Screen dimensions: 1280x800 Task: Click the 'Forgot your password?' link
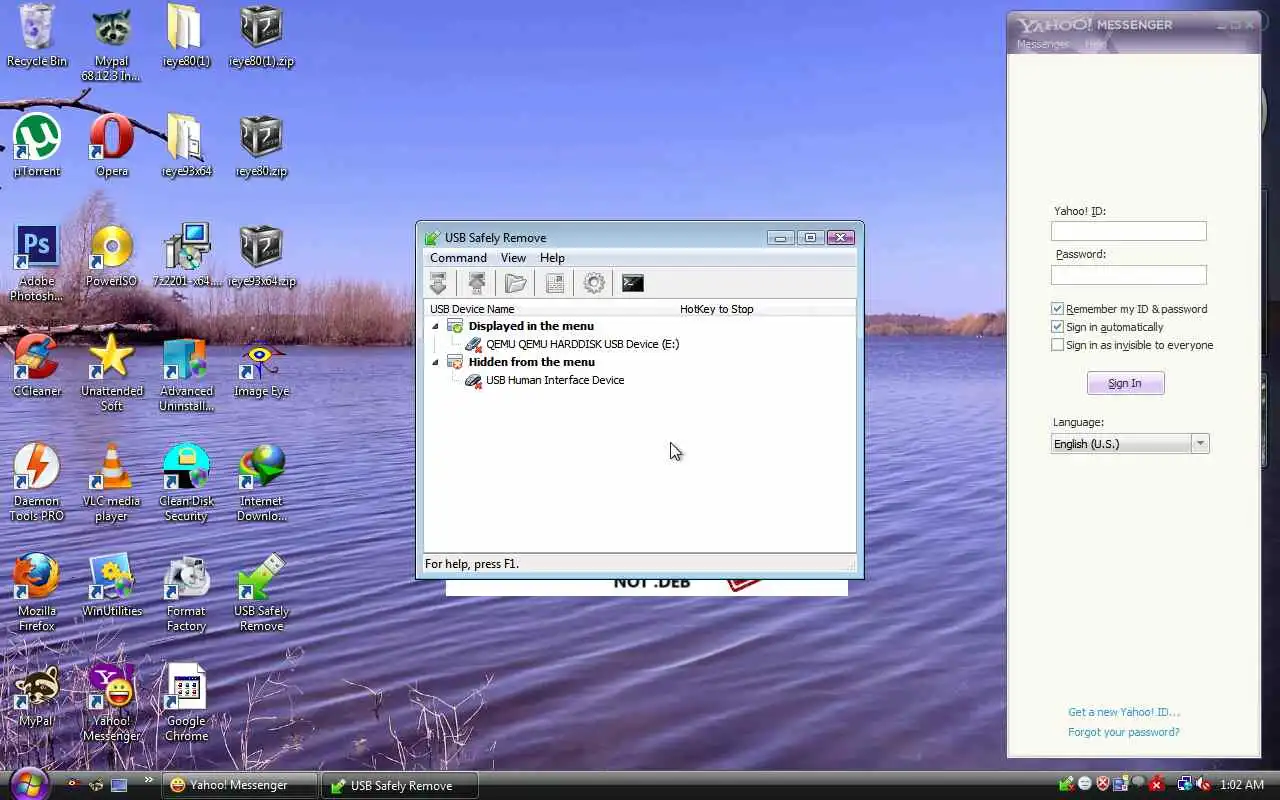coord(1124,732)
